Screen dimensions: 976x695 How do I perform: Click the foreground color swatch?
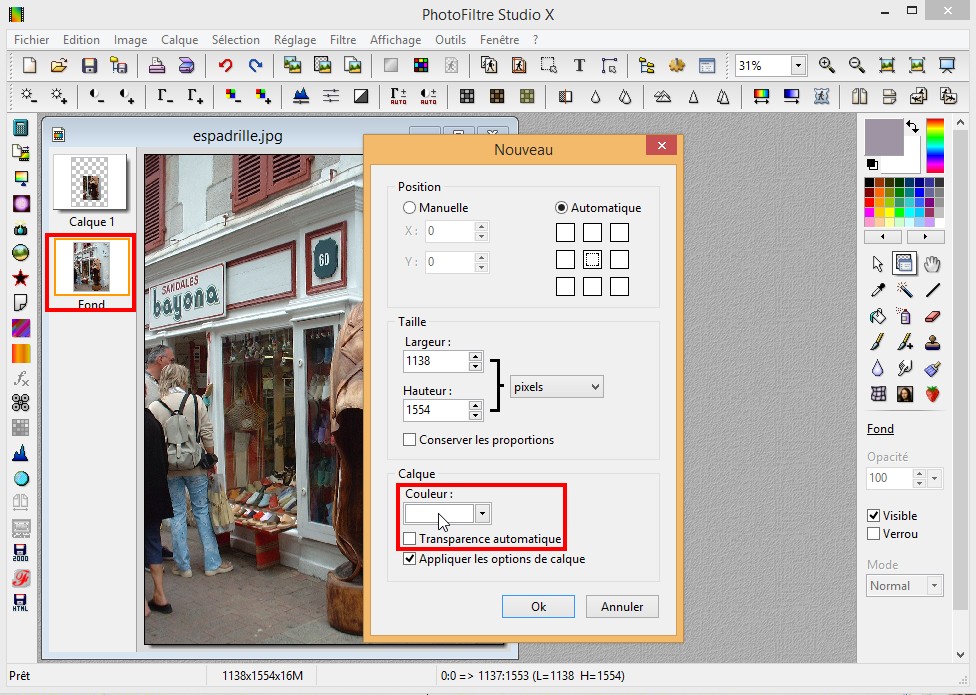pos(884,137)
